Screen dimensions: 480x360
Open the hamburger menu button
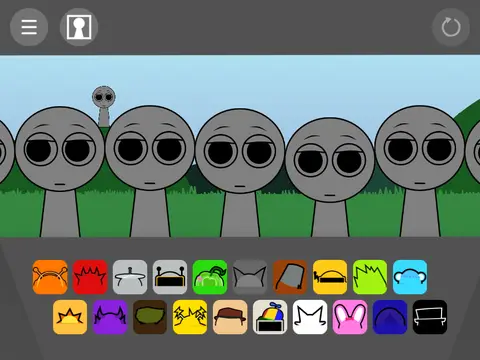coord(29,27)
